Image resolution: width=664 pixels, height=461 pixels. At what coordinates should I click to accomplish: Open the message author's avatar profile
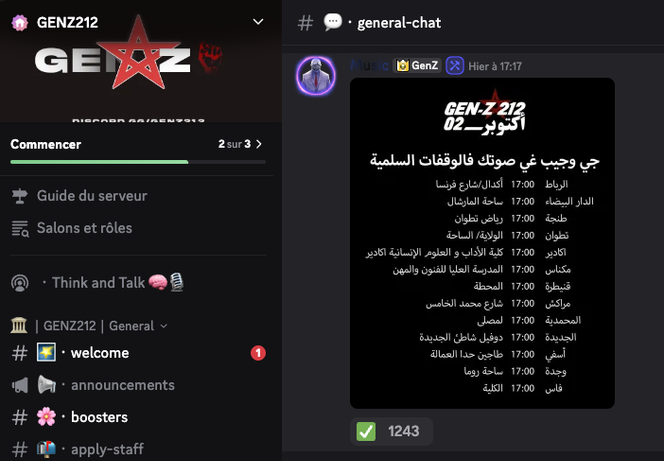(x=316, y=76)
